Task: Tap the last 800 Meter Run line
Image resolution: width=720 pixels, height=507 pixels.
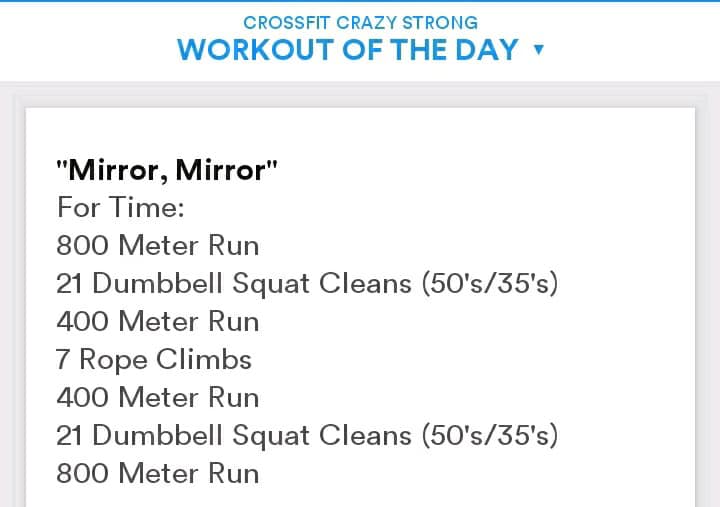Action: point(158,474)
